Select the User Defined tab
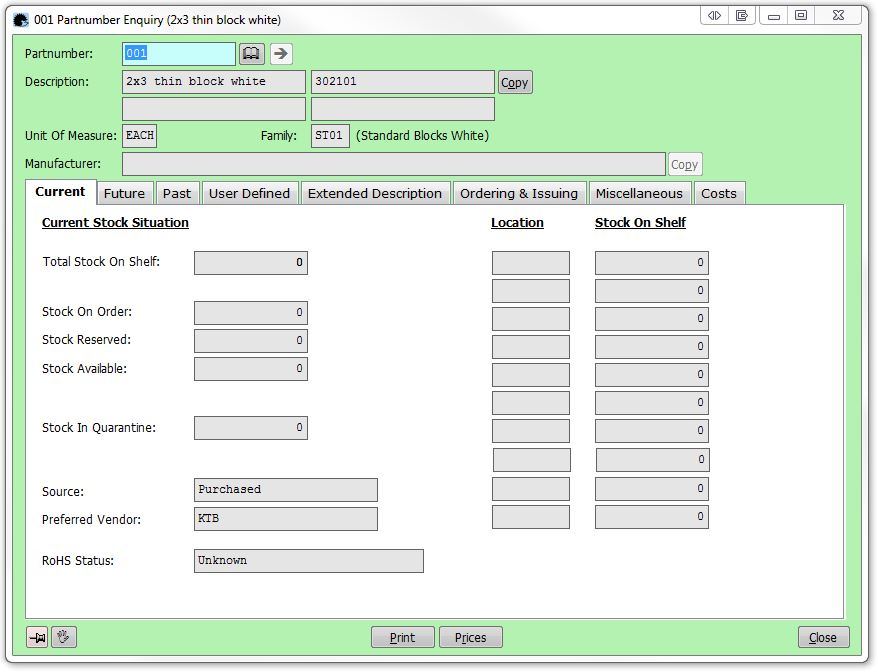The width and height of the screenshot is (878, 672). 249,194
